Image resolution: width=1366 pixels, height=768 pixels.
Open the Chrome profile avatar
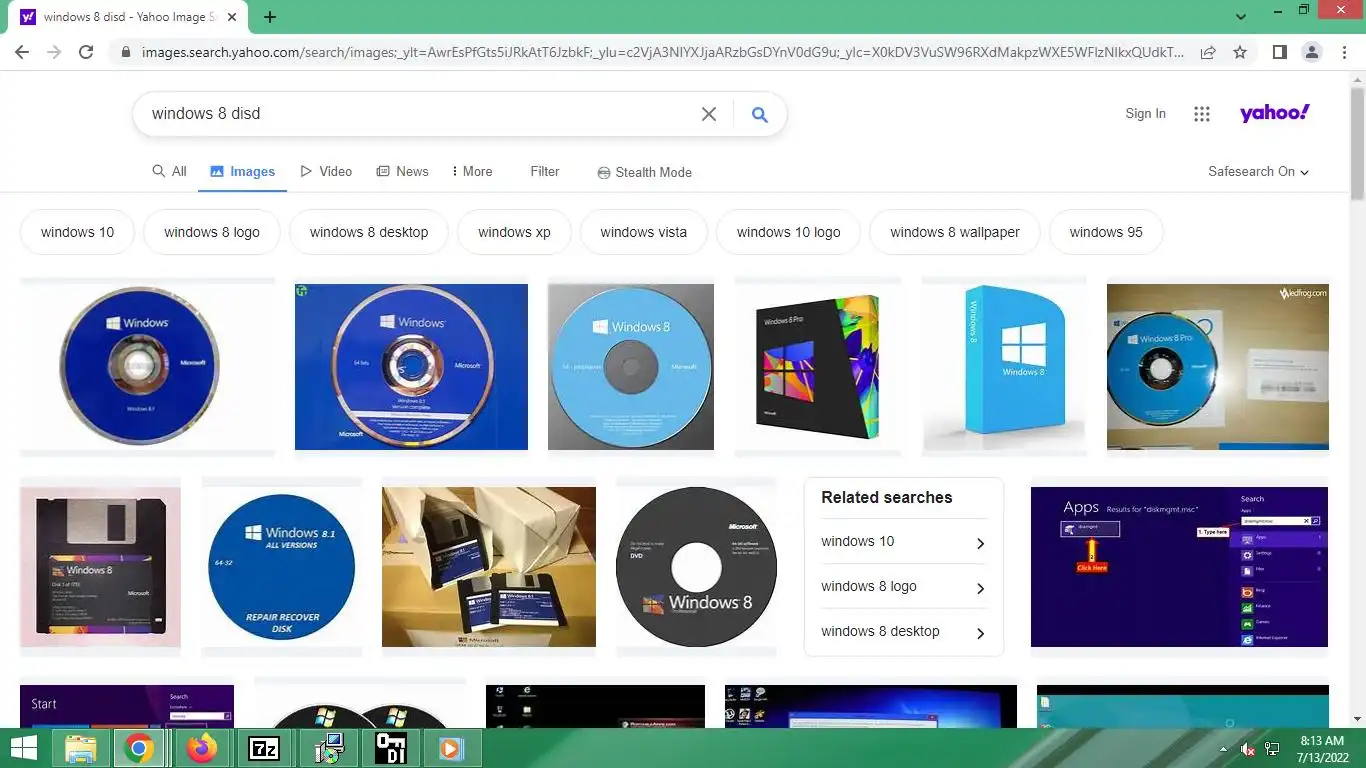point(1312,52)
